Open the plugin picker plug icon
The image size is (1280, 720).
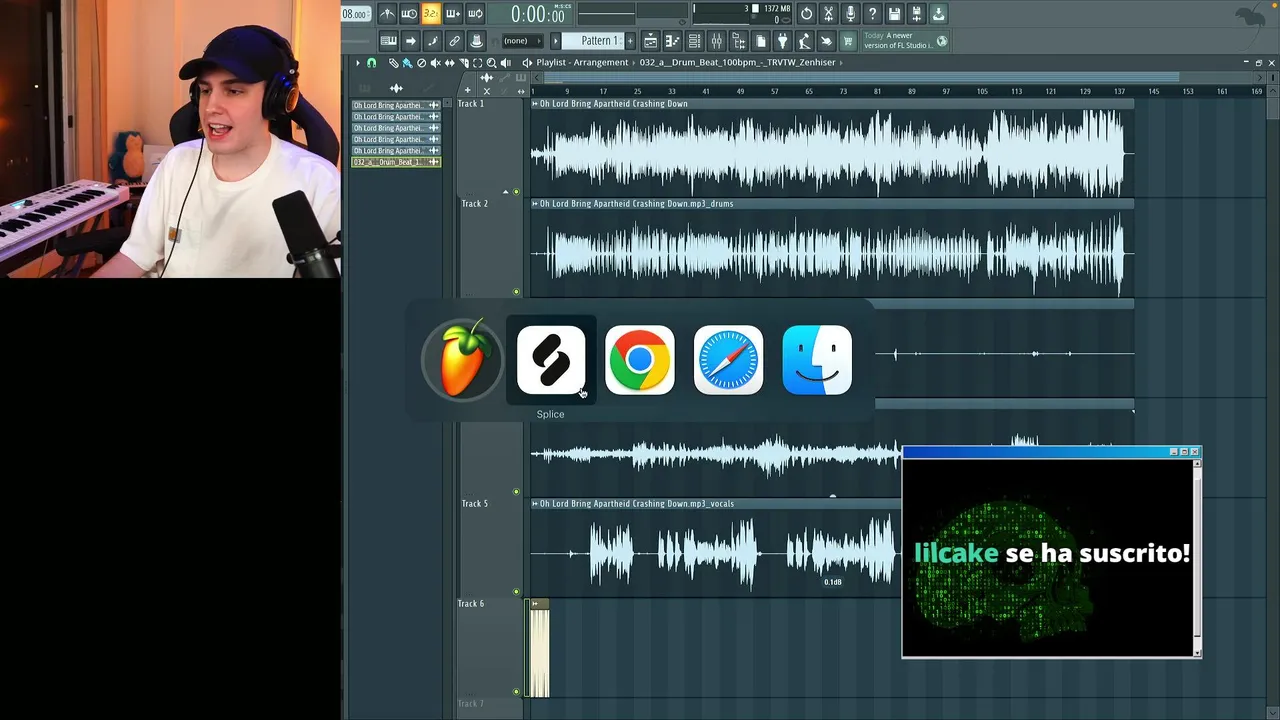click(x=782, y=41)
